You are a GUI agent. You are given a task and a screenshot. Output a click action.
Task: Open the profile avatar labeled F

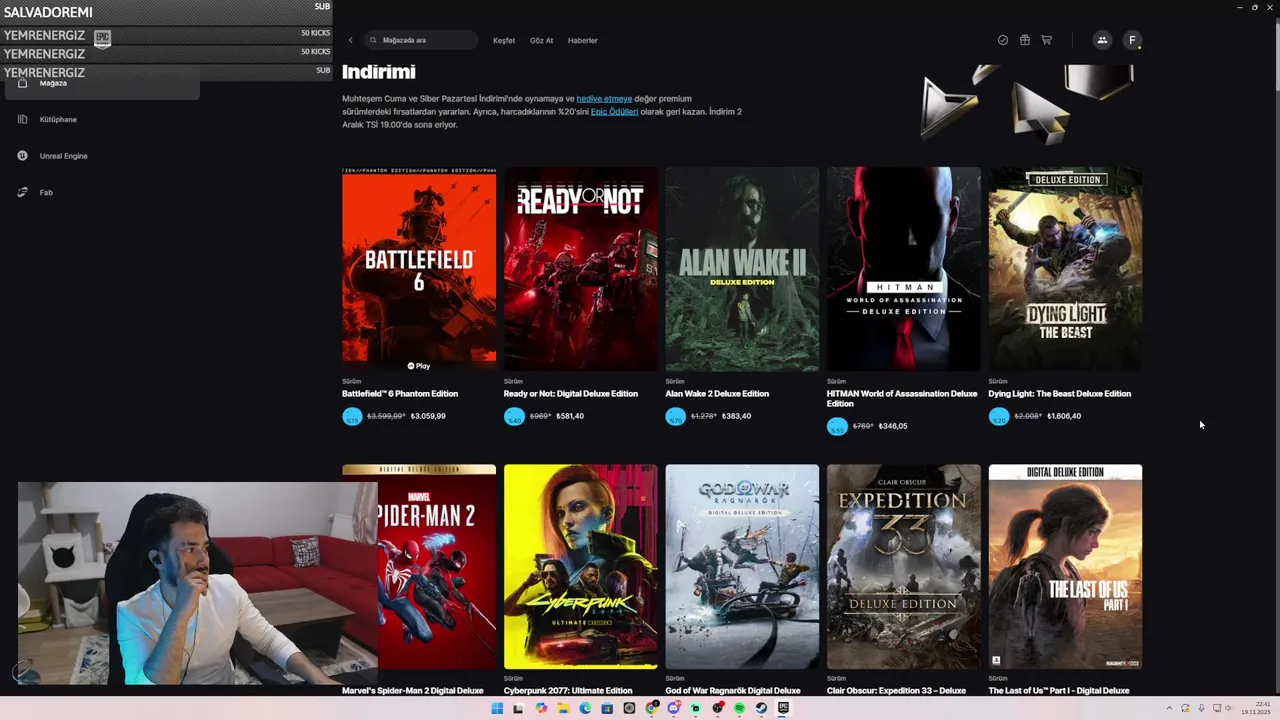1132,40
